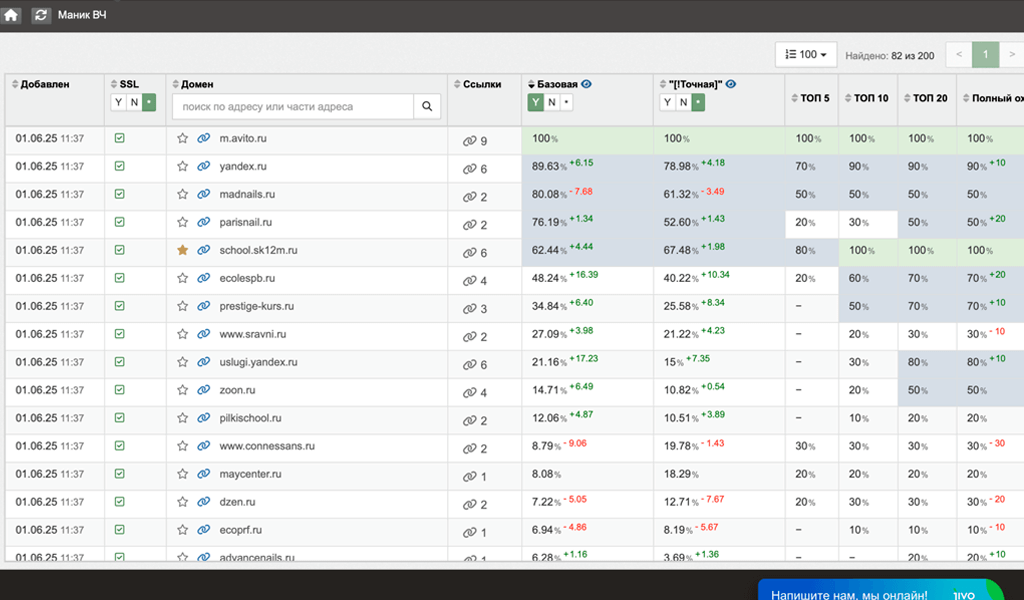Click the domain search input field

pos(293,106)
